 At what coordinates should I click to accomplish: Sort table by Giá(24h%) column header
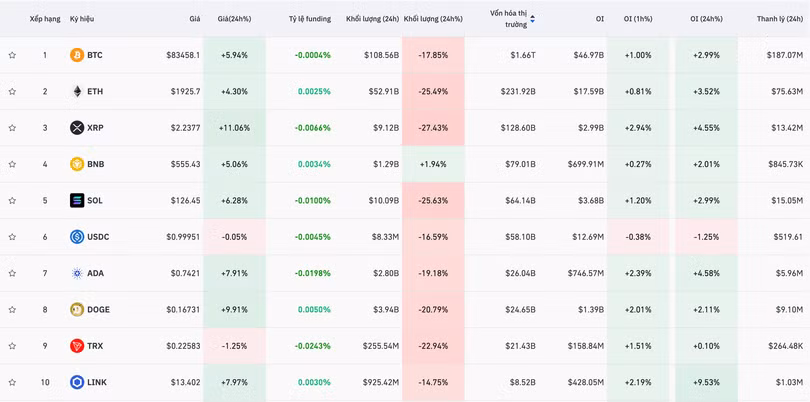pos(234,19)
